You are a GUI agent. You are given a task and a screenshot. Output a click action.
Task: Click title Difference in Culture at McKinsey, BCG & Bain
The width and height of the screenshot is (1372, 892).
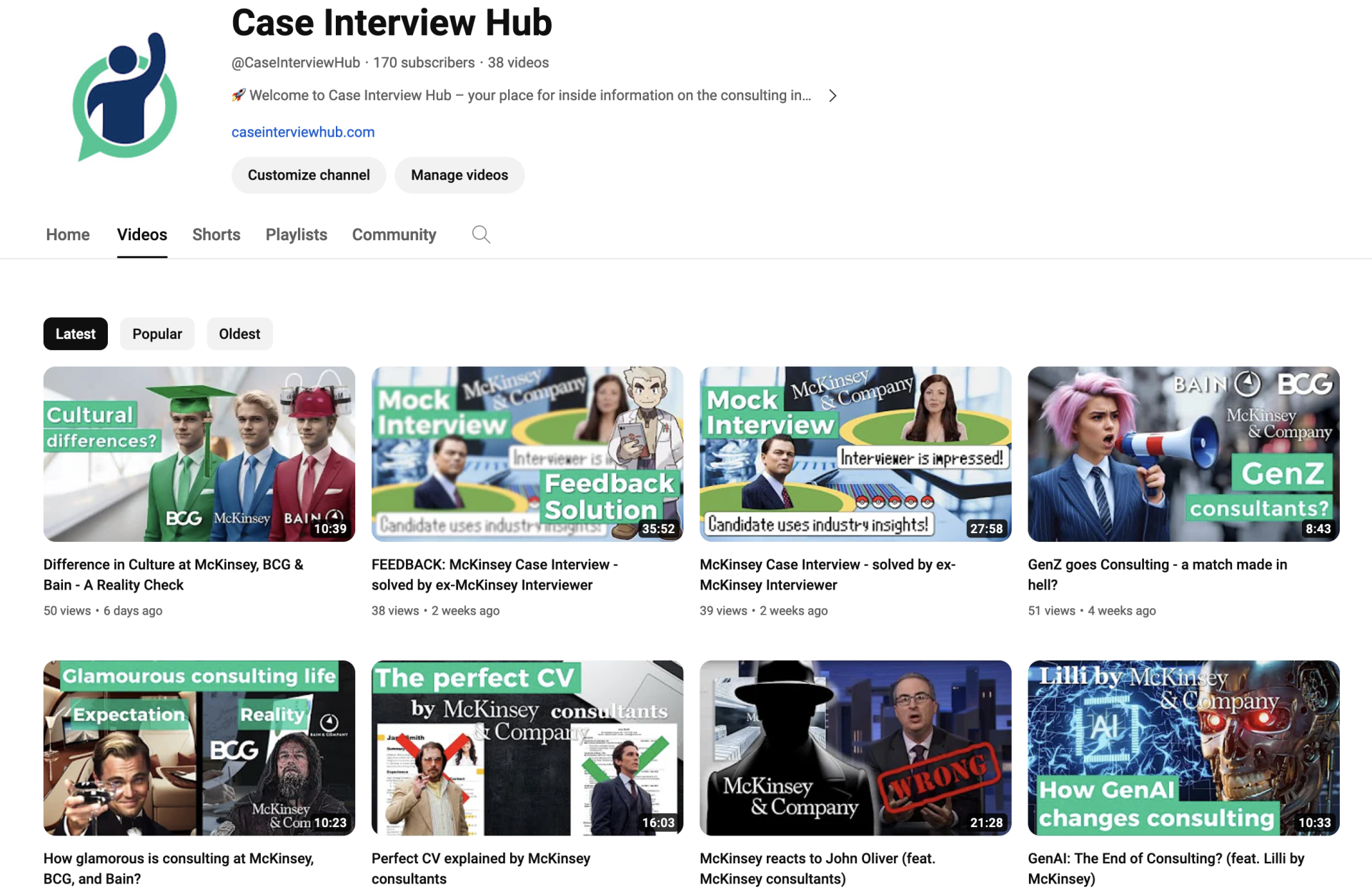coord(174,575)
